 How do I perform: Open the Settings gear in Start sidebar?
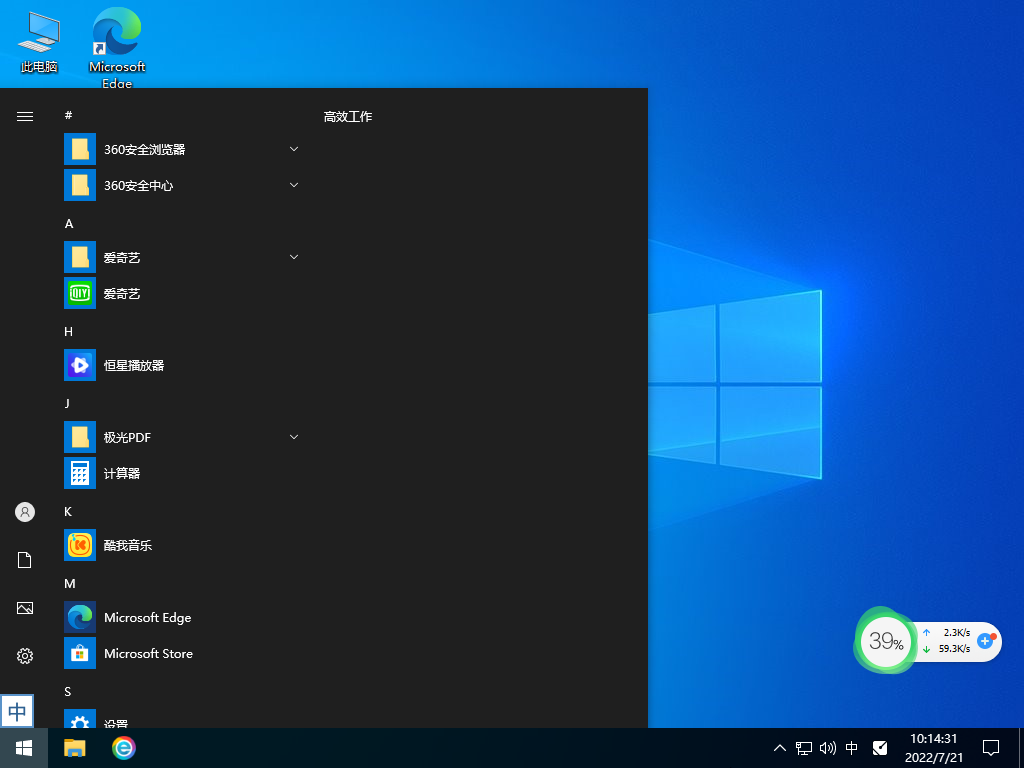(24, 655)
